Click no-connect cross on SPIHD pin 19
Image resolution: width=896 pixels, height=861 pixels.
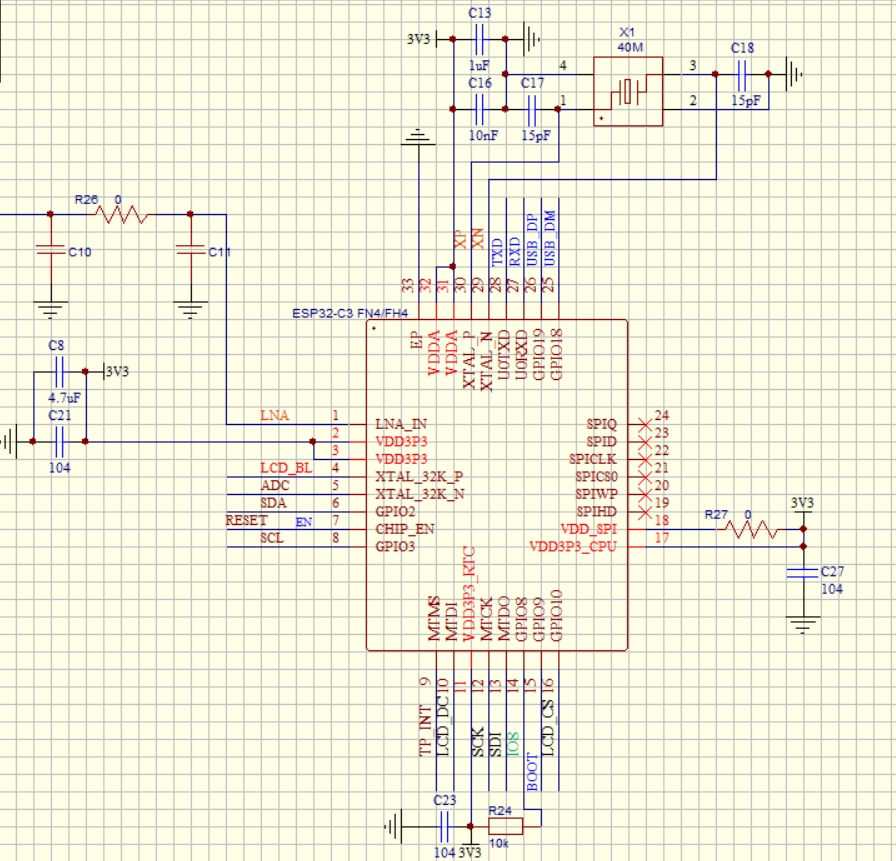(645, 512)
